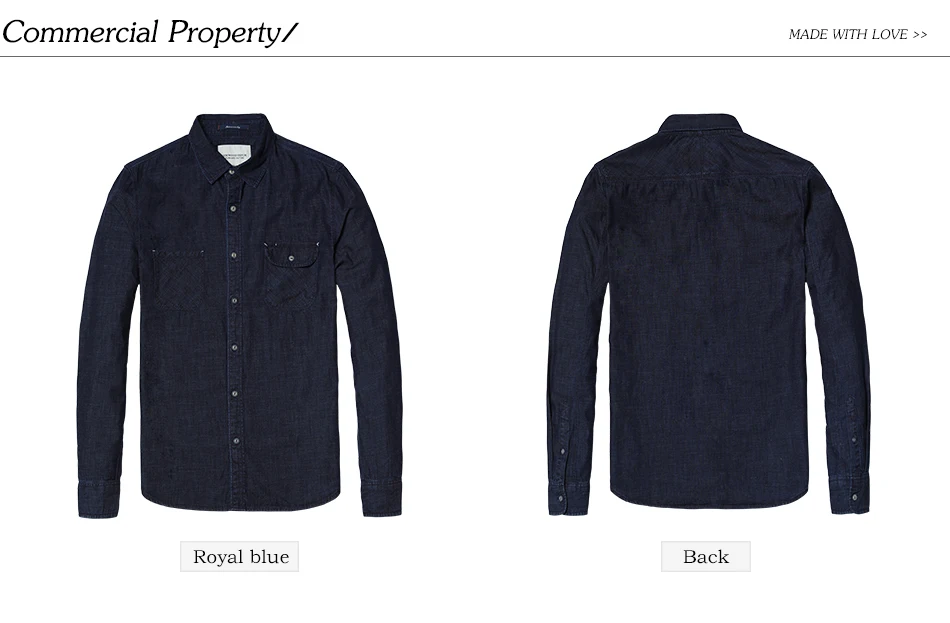Click the horizontal divider line under the header
Viewport: 950px width, 623px height.
click(475, 56)
